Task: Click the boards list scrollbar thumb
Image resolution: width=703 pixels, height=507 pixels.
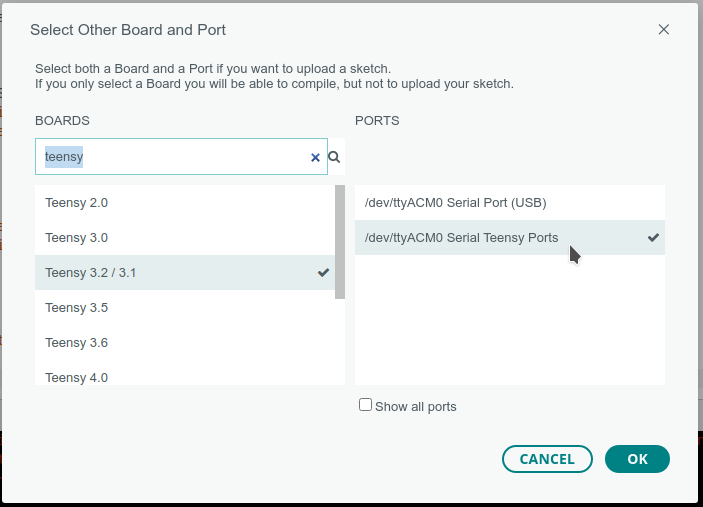Action: pos(340,242)
